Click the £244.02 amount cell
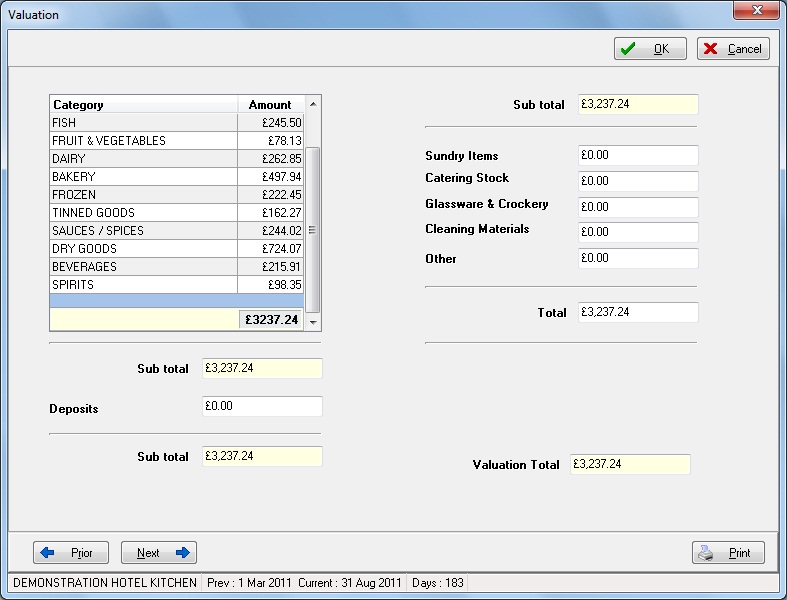Screen dimensions: 787x600 pos(271,231)
